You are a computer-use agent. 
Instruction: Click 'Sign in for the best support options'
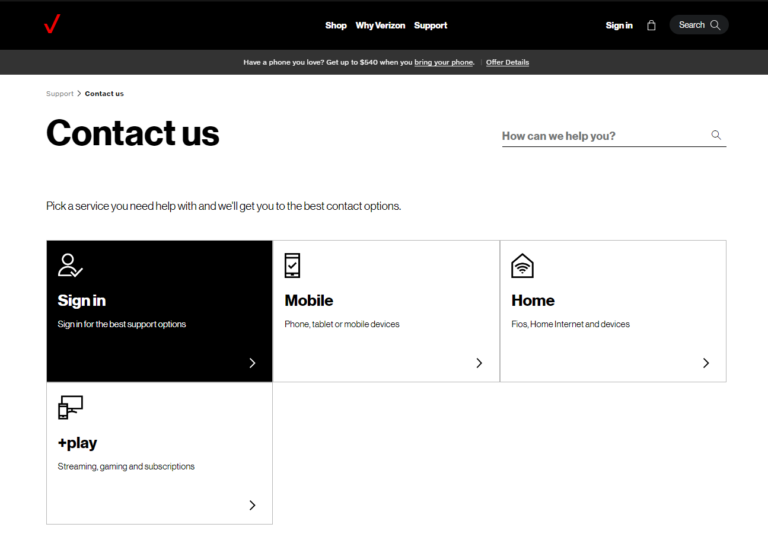point(122,324)
